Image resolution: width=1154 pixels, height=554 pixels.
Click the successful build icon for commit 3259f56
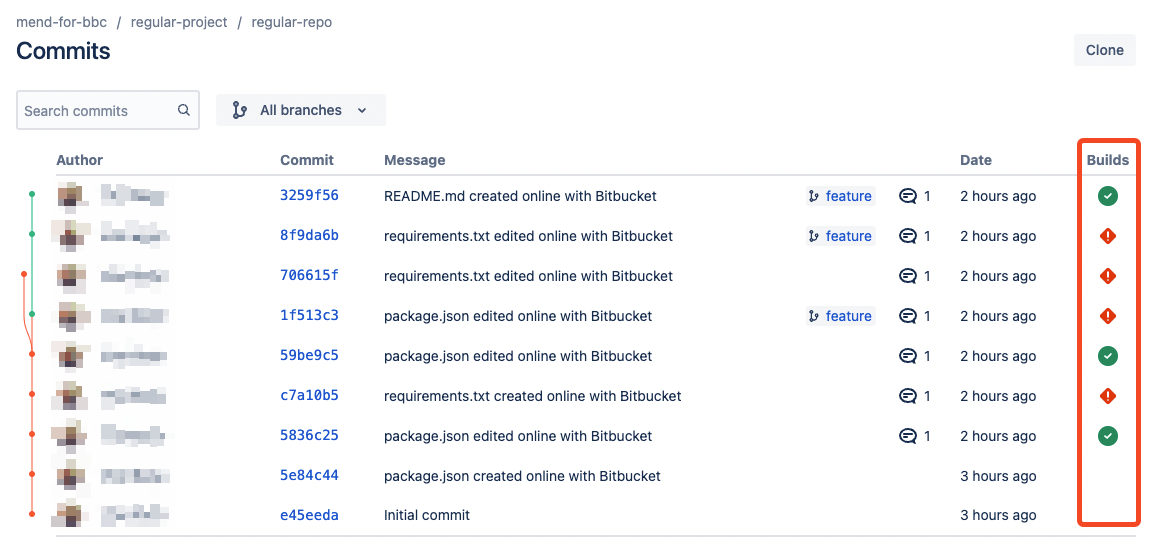point(1107,196)
